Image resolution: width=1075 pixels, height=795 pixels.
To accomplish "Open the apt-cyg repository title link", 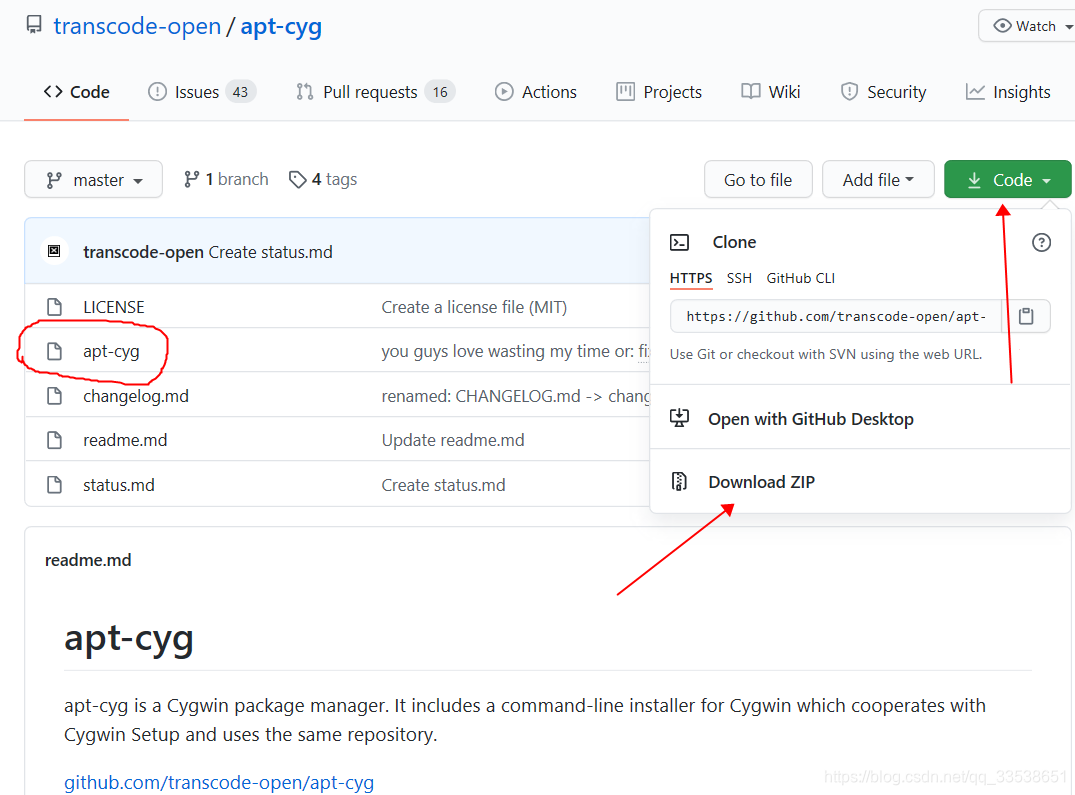I will tap(281, 27).
